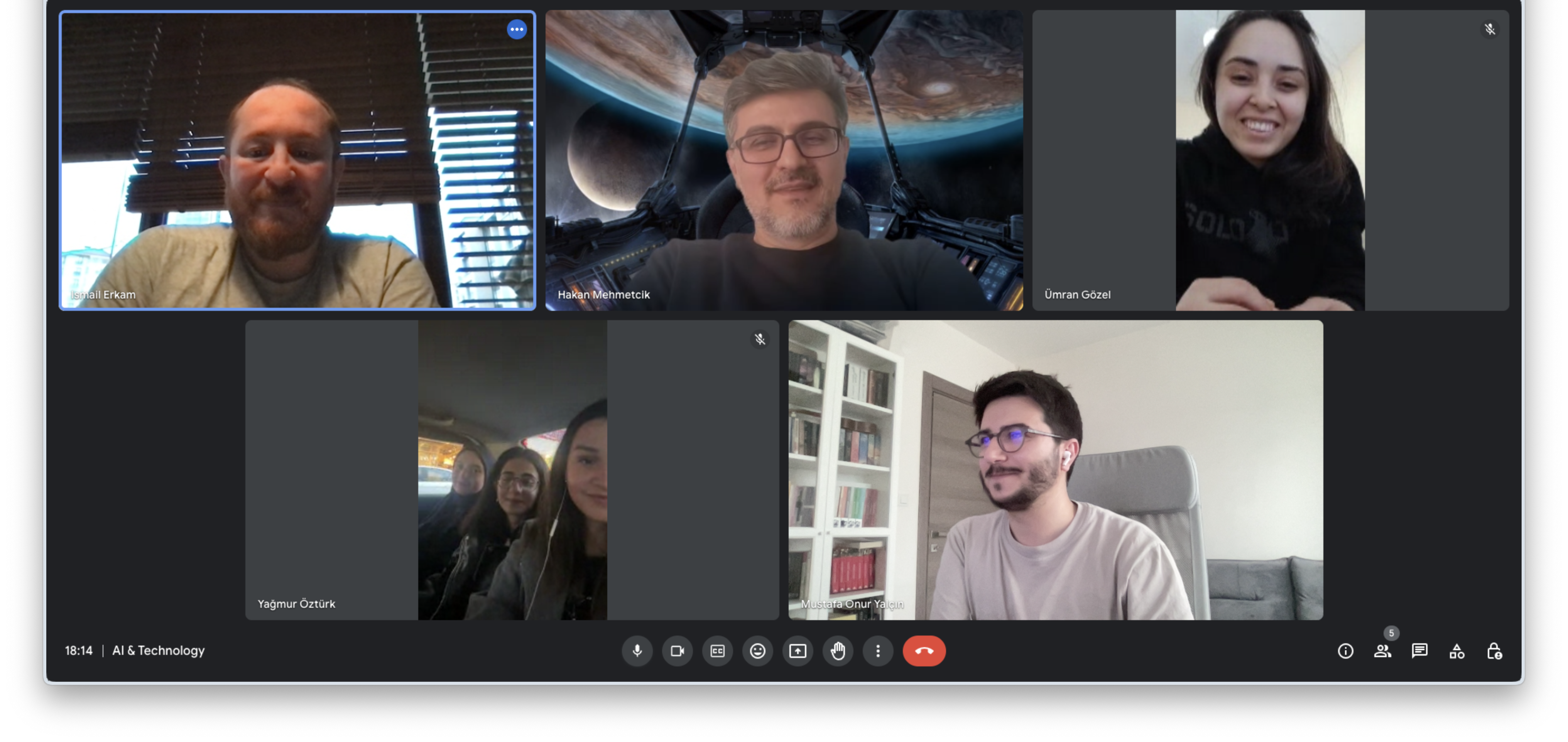Click the AI & Technology meeting title

158,651
